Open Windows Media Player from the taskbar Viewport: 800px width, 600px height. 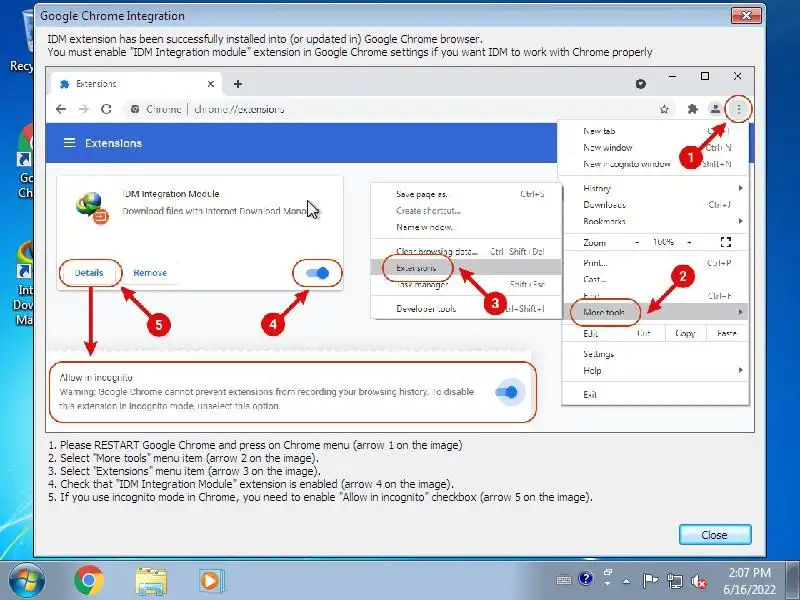pyautogui.click(x=210, y=581)
